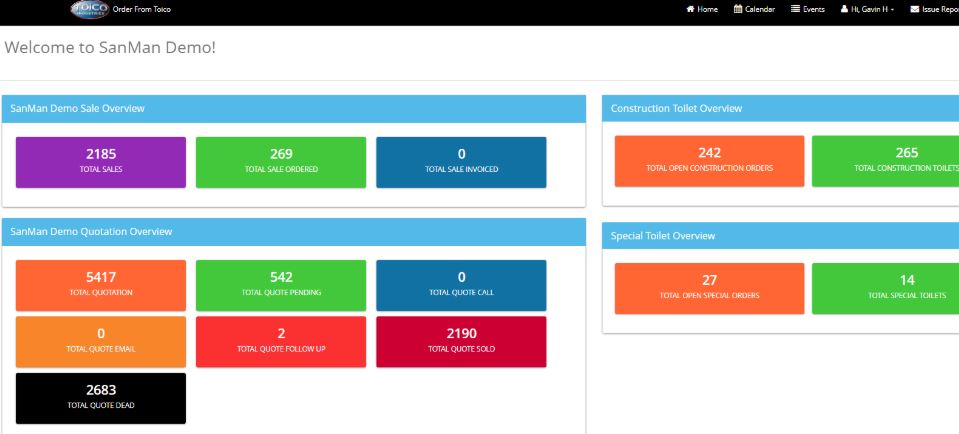View the Total Quote Sold tile
959x434 pixels.
(x=461, y=341)
